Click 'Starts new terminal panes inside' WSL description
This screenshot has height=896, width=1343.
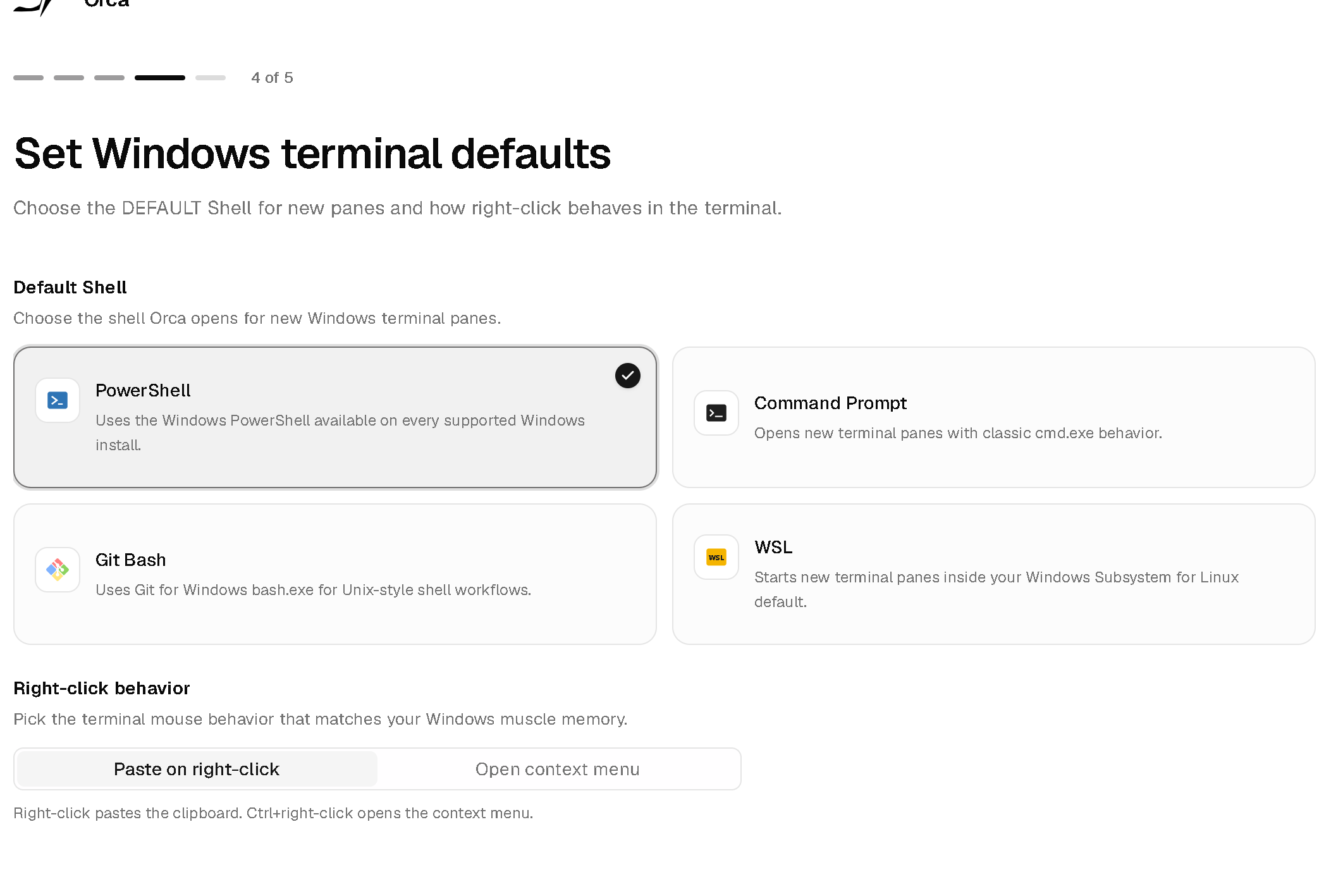(x=997, y=589)
